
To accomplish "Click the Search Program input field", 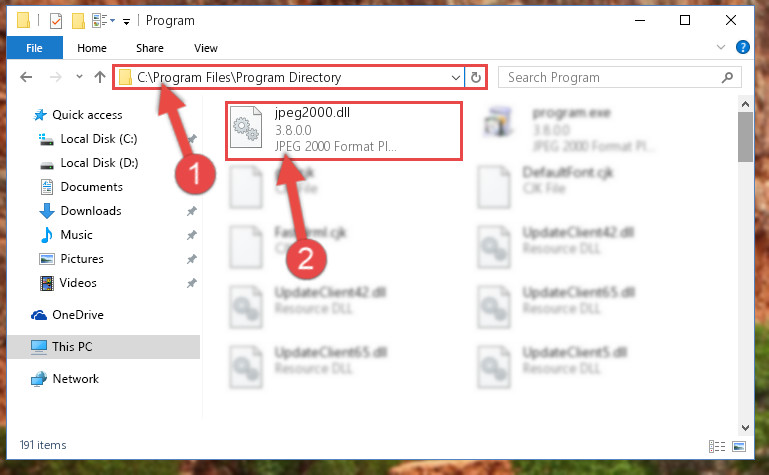I will pyautogui.click(x=611, y=77).
